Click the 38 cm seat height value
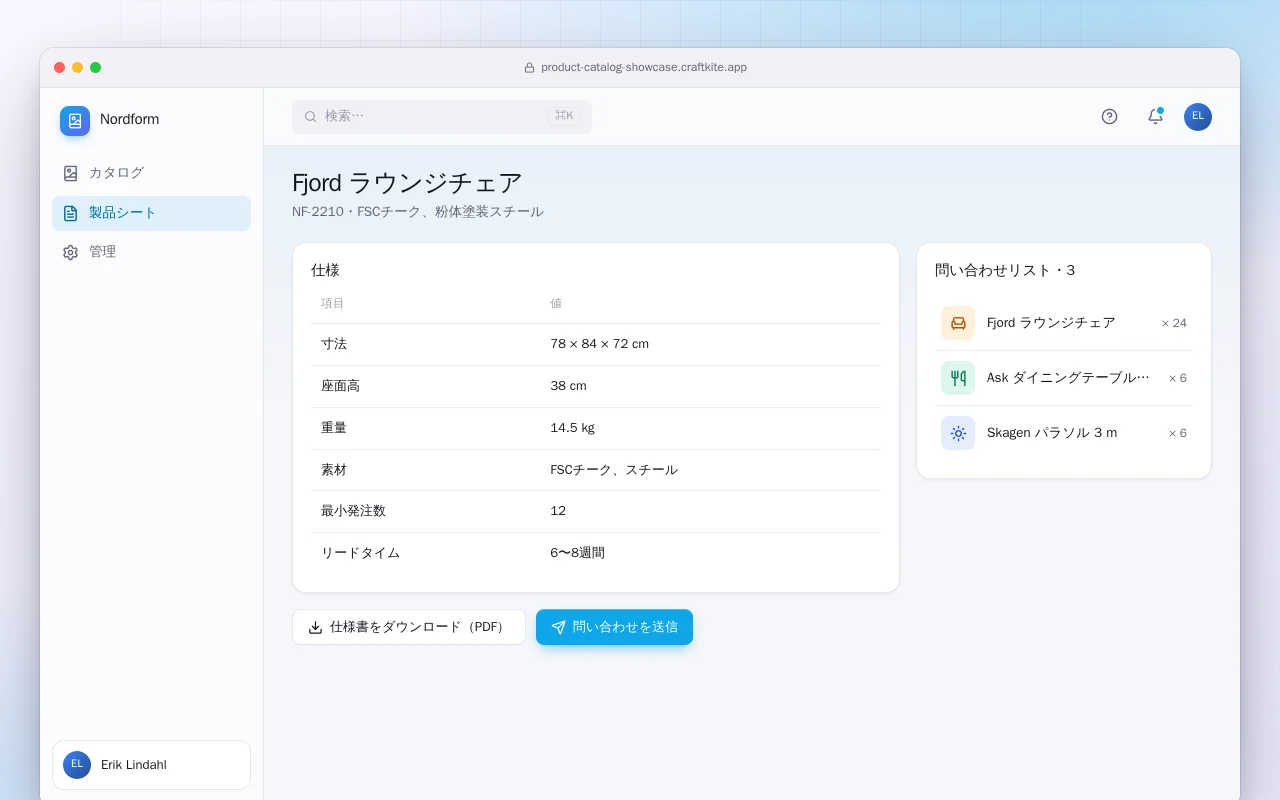1280x800 pixels. point(568,386)
